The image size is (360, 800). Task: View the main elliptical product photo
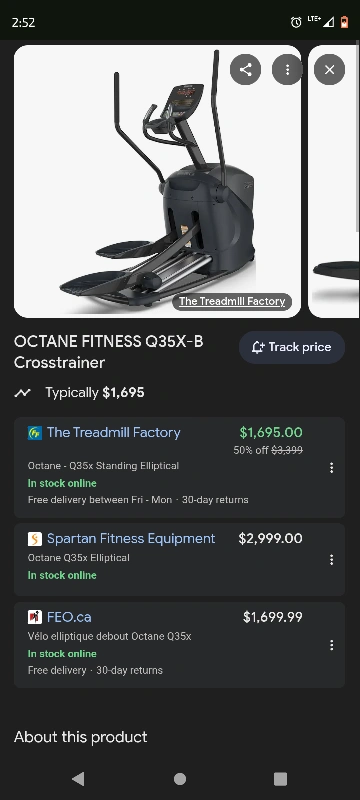tap(158, 181)
